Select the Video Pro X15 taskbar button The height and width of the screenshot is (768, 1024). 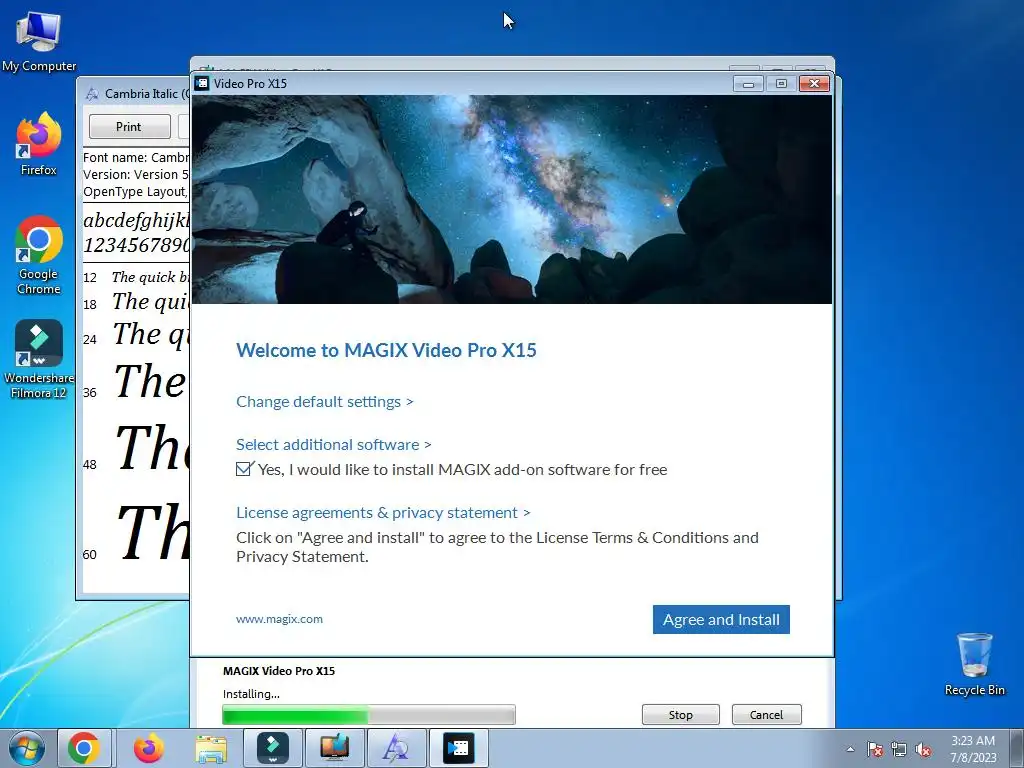coord(458,748)
